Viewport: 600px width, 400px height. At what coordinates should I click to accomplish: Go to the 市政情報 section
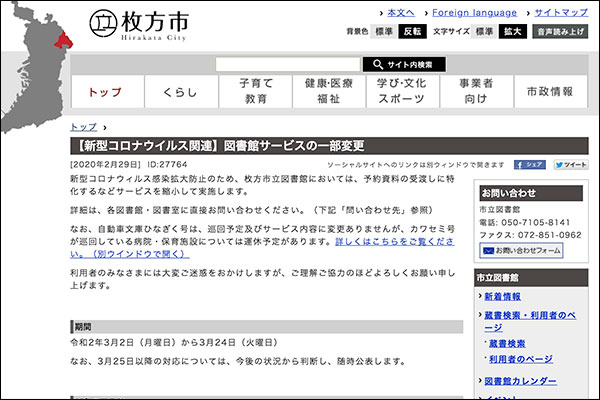[550, 92]
